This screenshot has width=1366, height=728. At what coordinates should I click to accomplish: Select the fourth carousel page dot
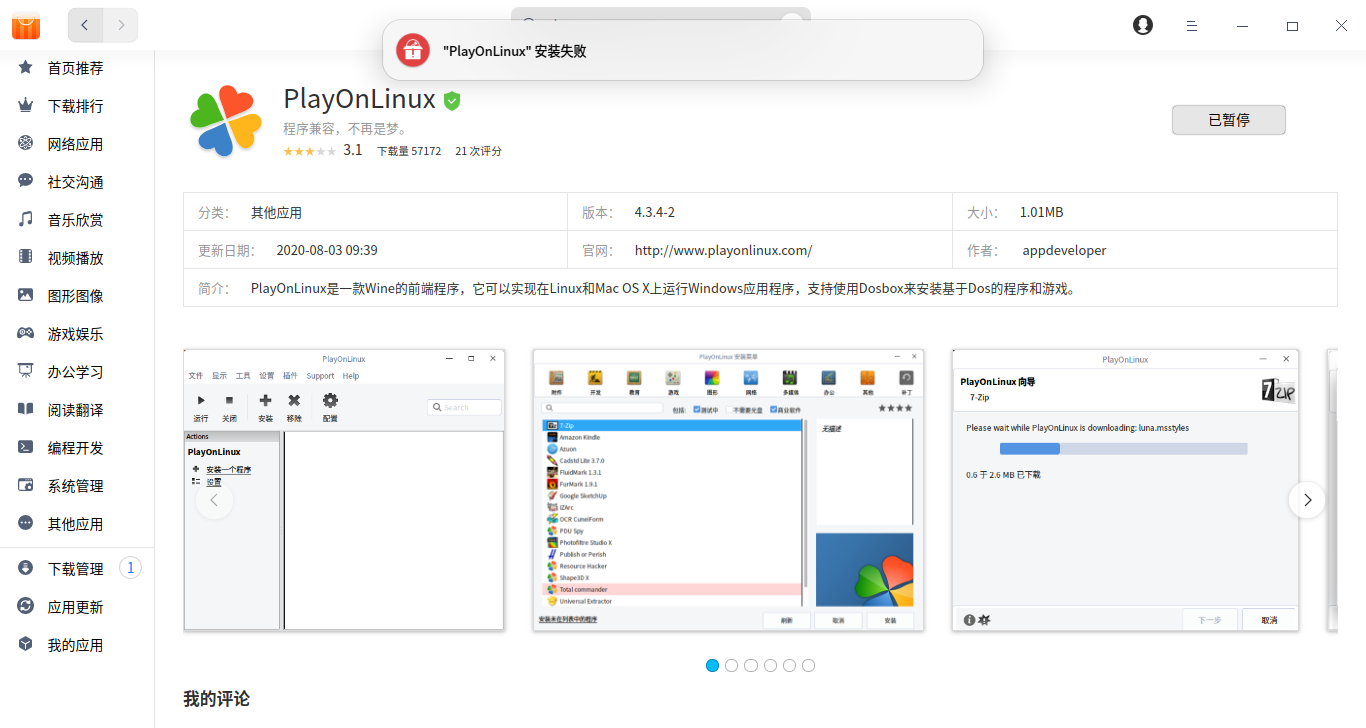point(770,665)
